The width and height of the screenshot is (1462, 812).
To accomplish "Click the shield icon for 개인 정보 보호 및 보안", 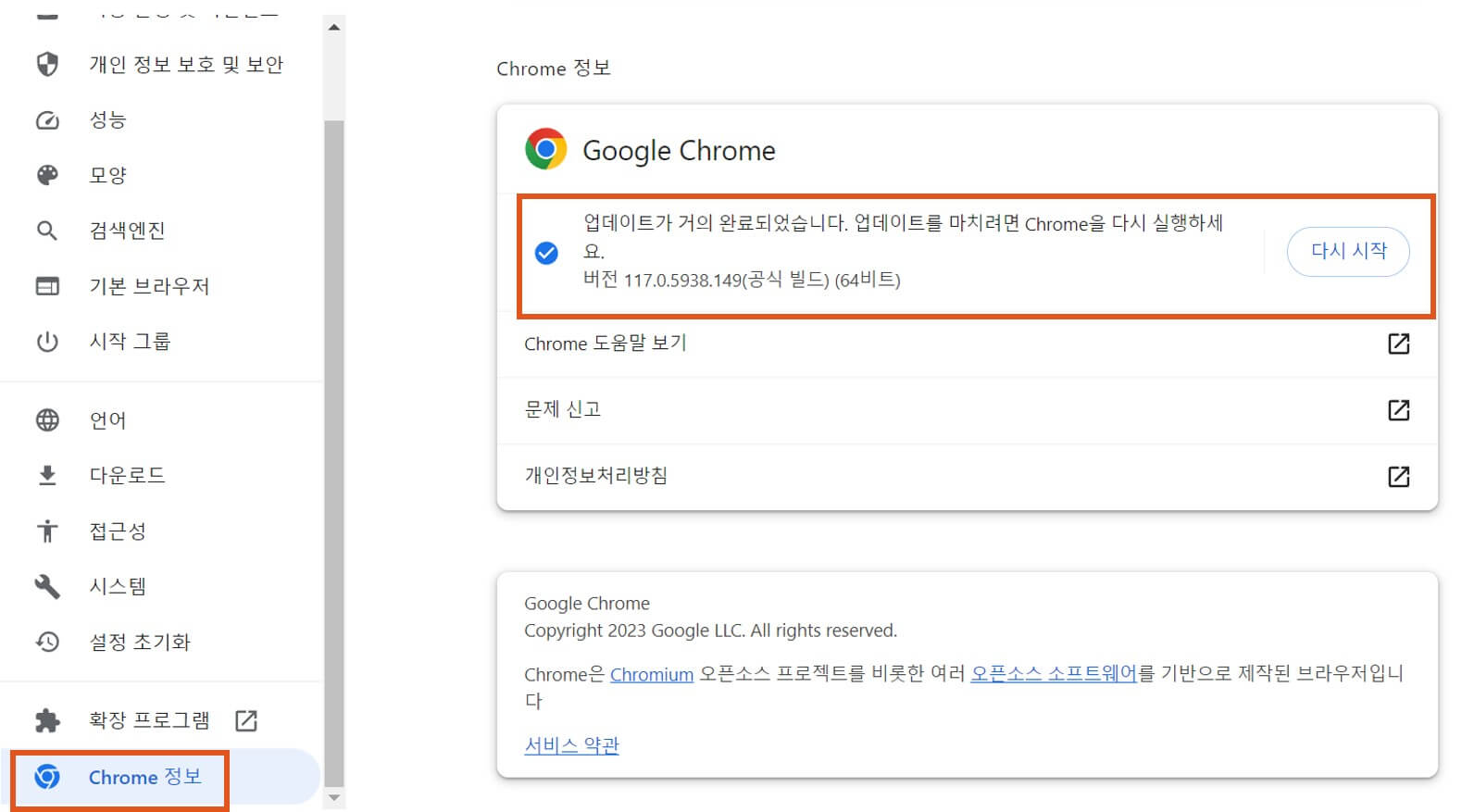I will (47, 64).
